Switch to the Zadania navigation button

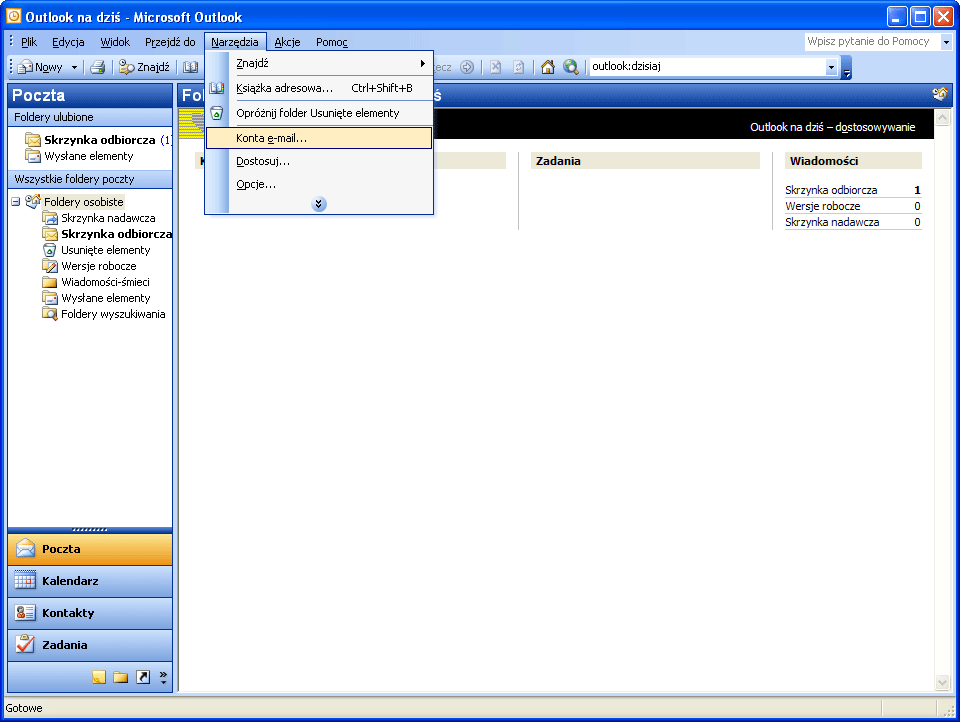point(90,645)
